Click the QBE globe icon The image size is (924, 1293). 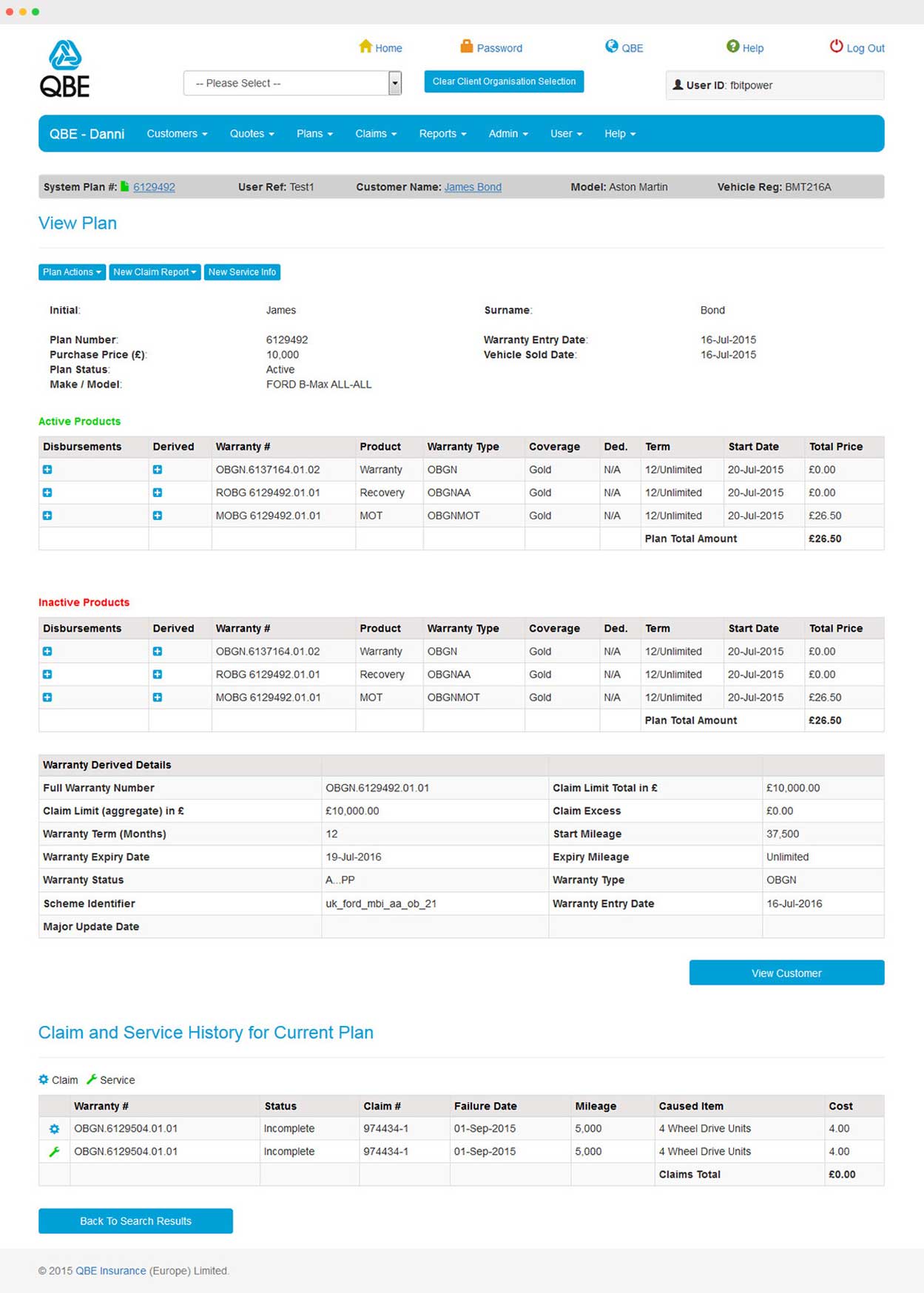pos(611,47)
